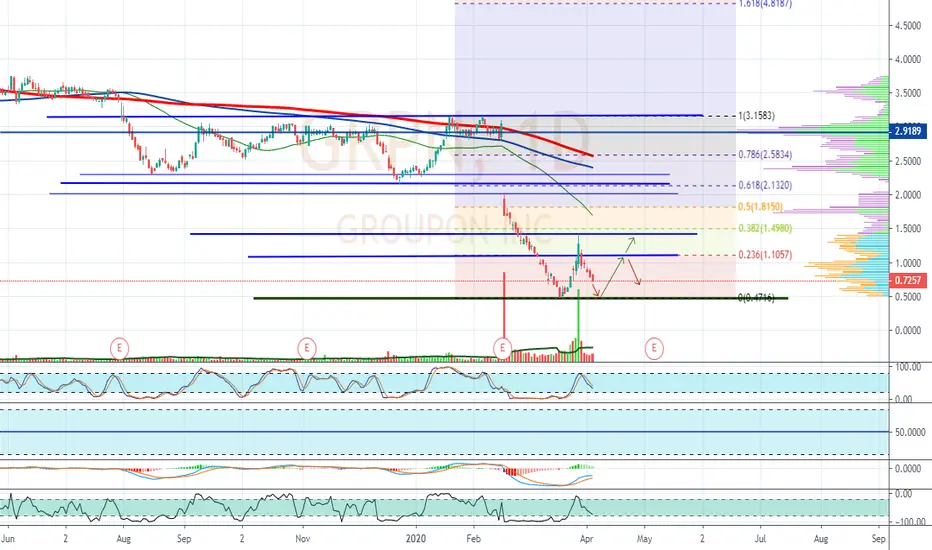Click the 2.5000 price axis value
This screenshot has height=550, width=932.
[908, 161]
